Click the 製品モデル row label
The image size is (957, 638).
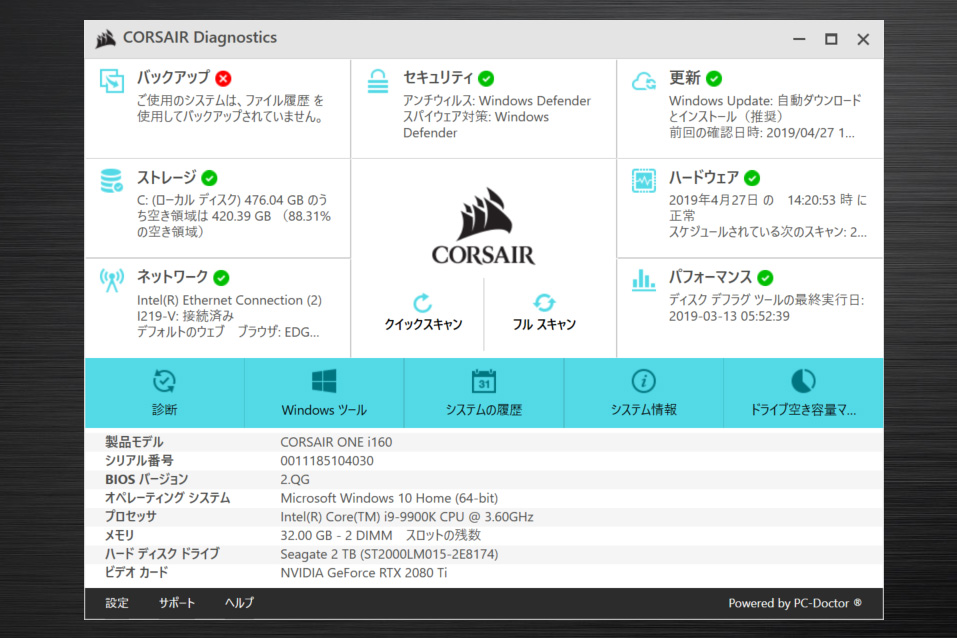(134, 442)
